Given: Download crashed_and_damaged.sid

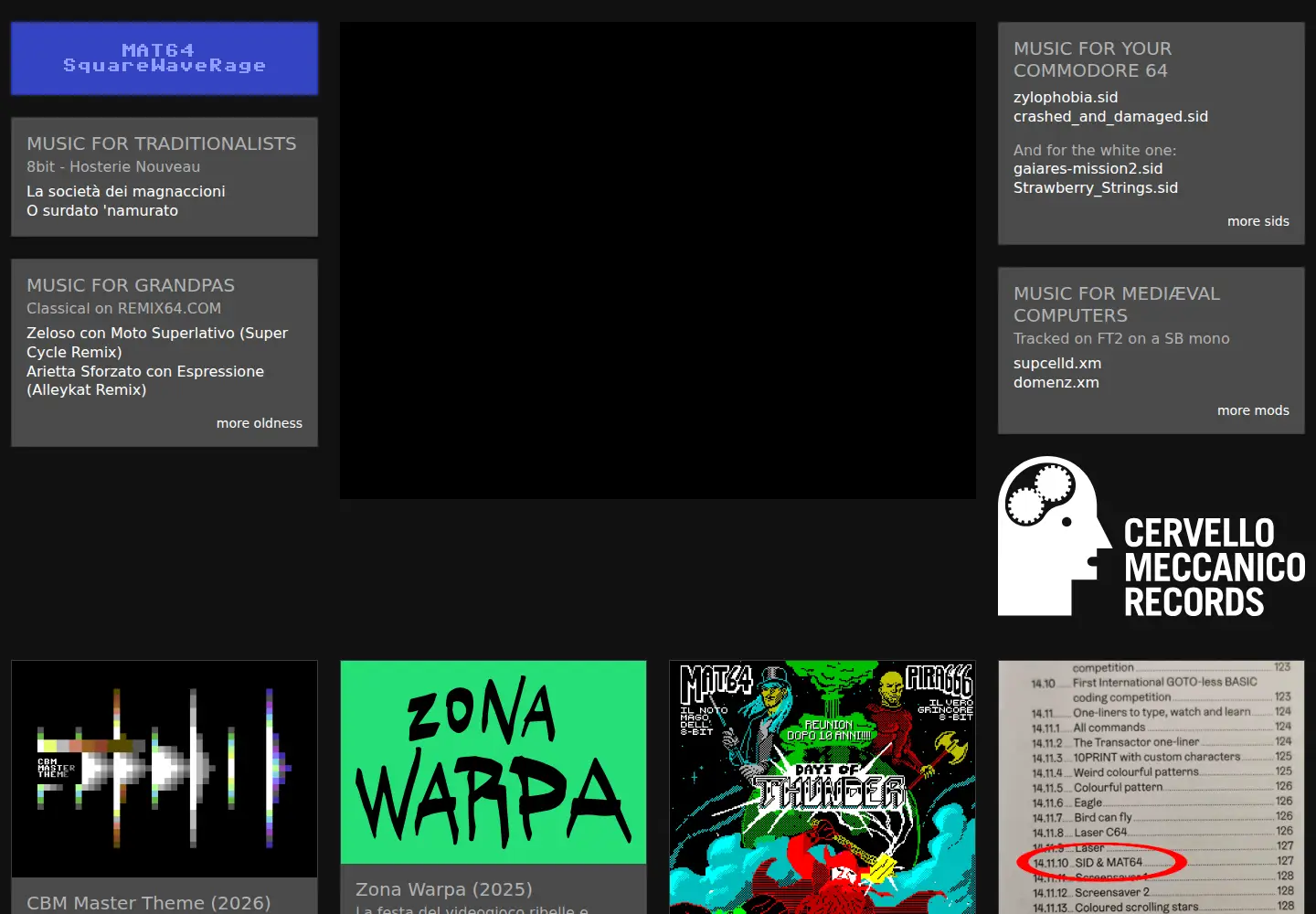Looking at the screenshot, I should 1110,116.
